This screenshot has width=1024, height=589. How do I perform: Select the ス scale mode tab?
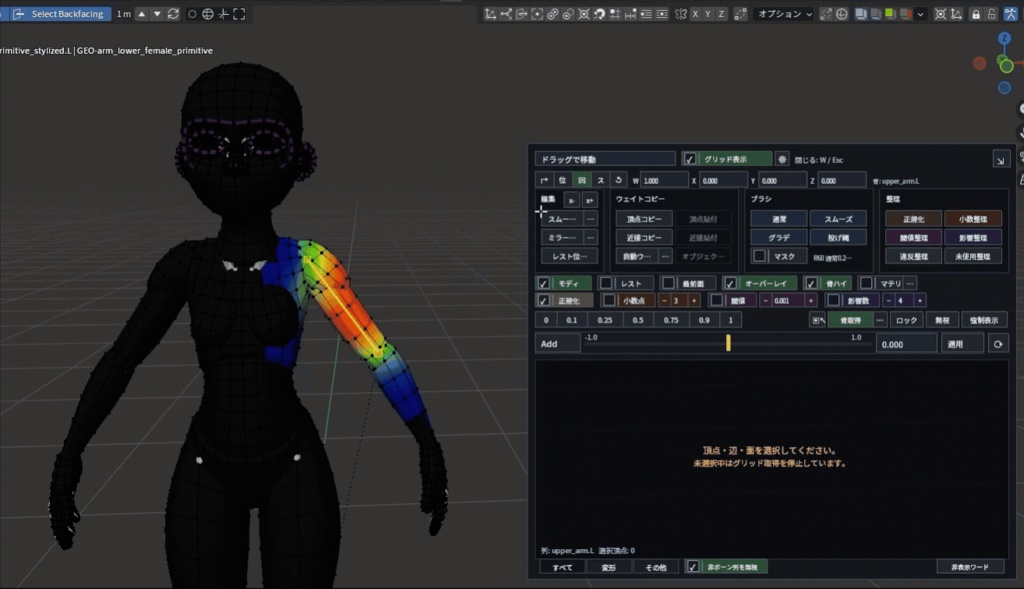tap(600, 180)
